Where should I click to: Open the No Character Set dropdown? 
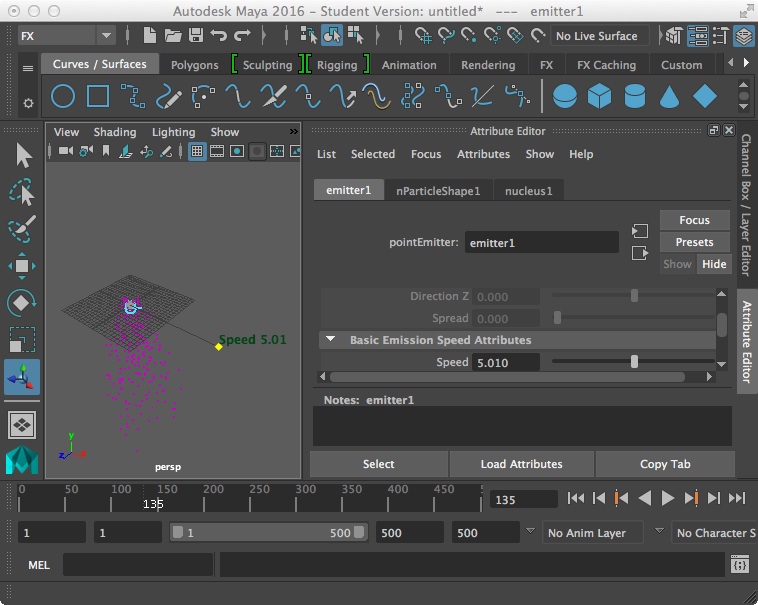pyautogui.click(x=659, y=531)
